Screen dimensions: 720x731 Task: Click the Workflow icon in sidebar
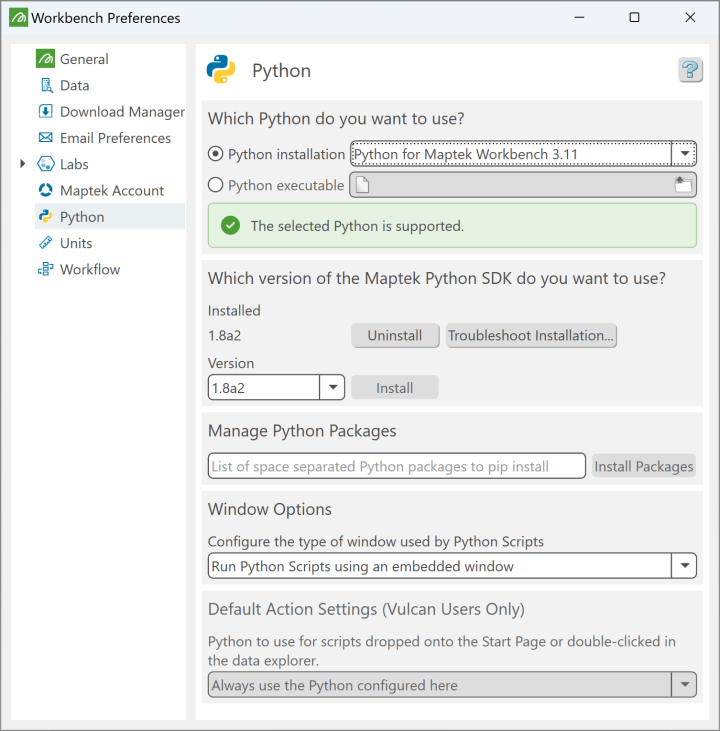pos(45,269)
